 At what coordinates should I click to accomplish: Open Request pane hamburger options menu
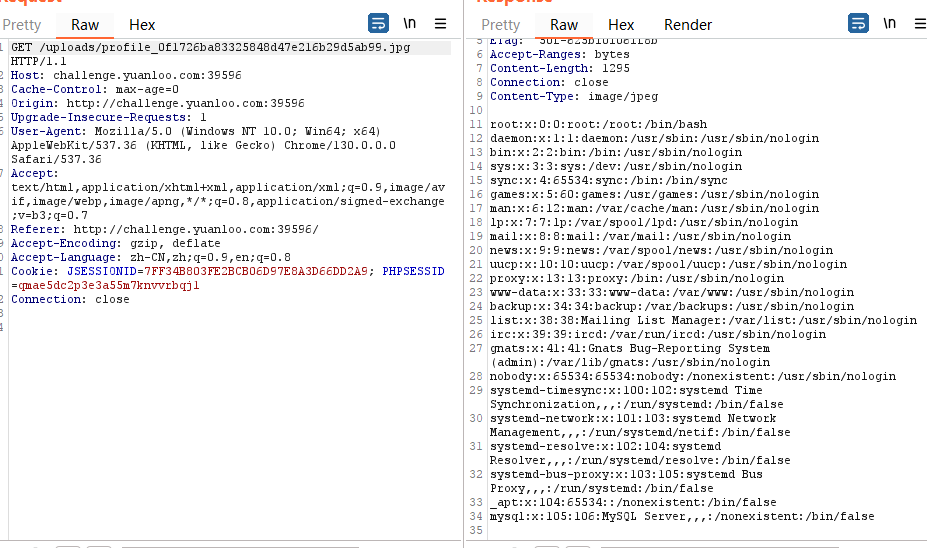pos(440,24)
